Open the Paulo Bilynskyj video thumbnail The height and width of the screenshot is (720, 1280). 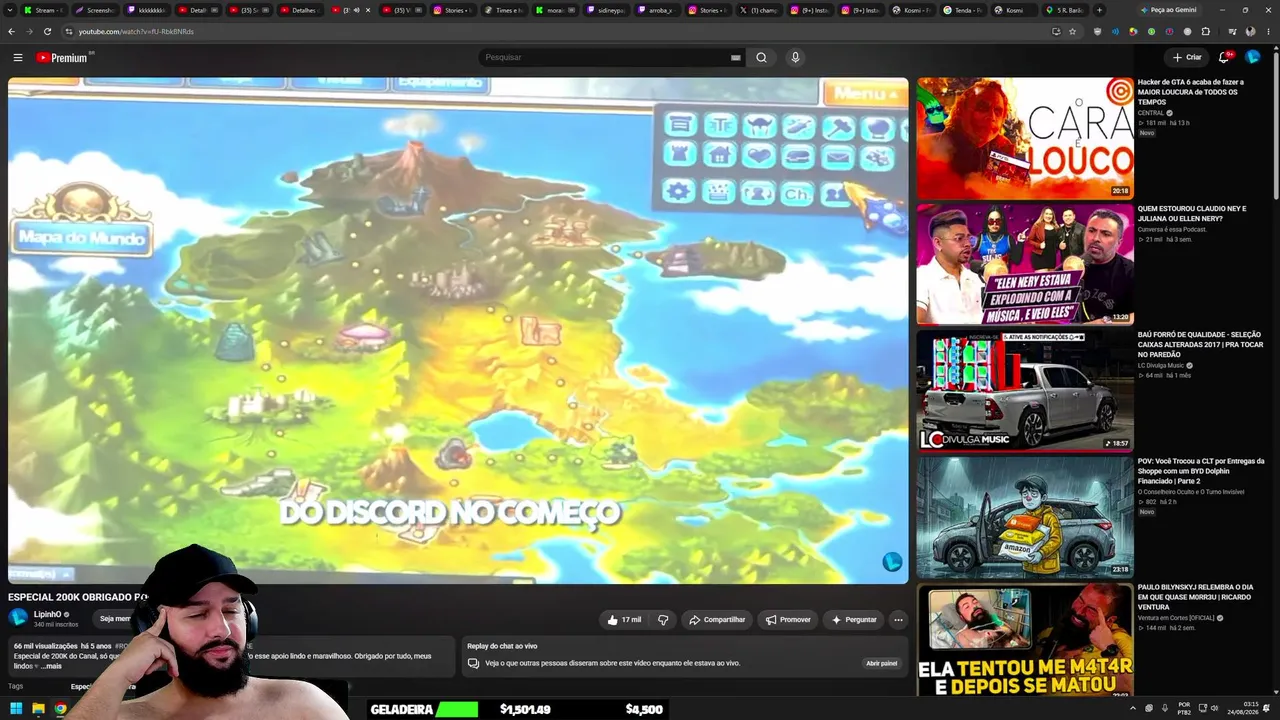(1025, 640)
